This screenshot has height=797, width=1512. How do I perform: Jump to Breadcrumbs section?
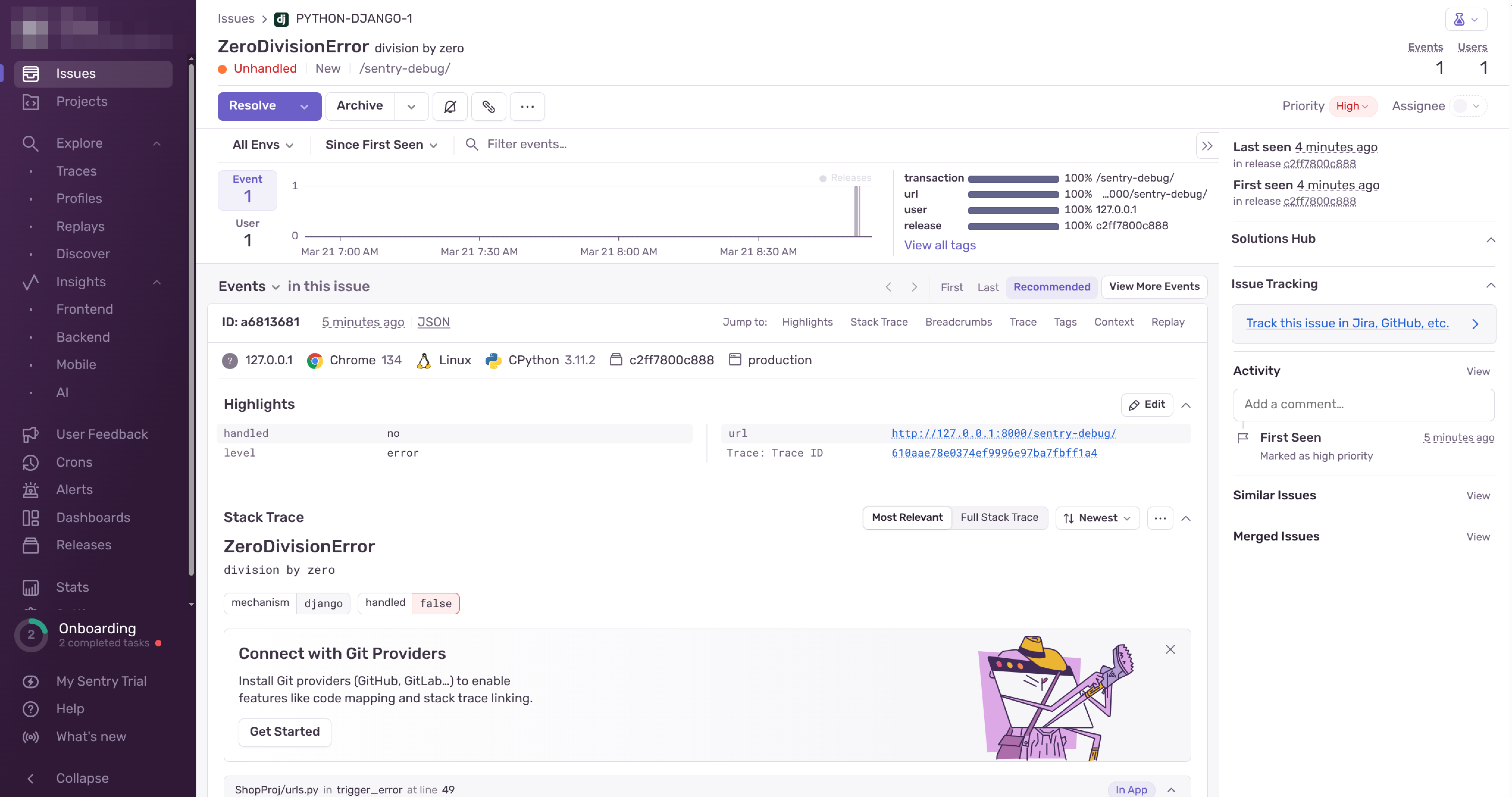[958, 322]
